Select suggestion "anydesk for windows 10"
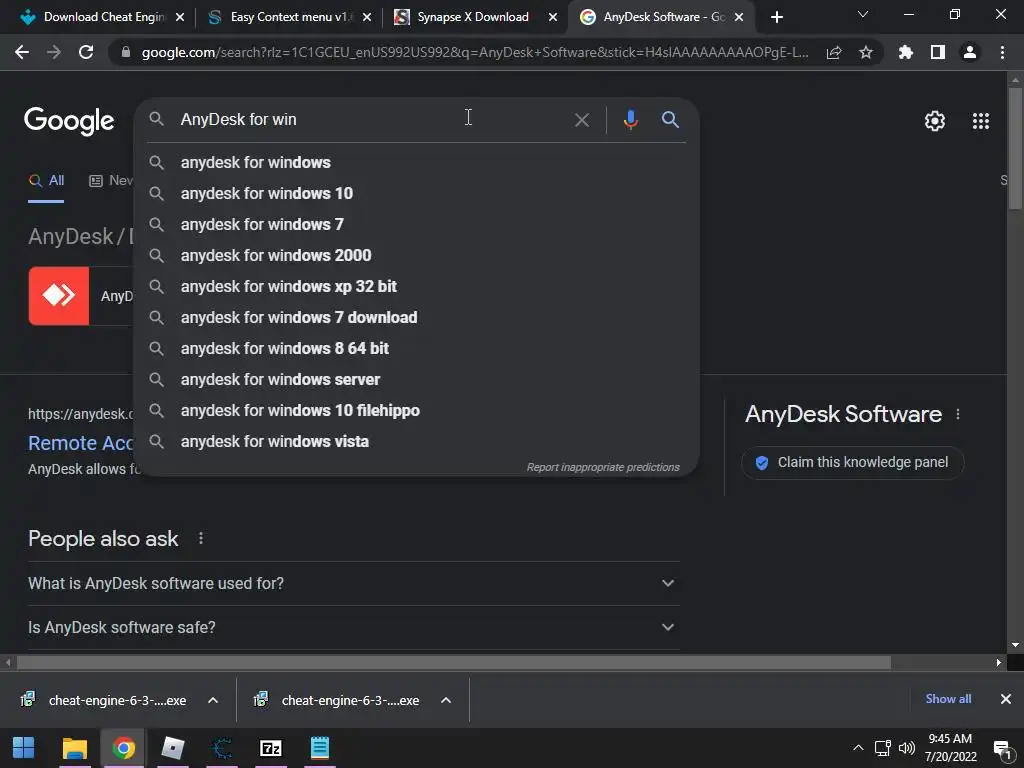 click(417, 193)
